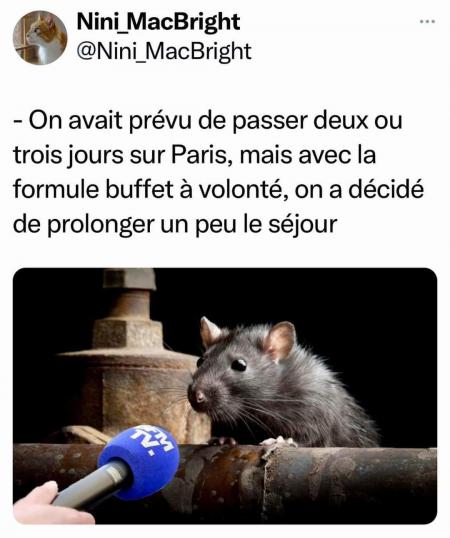Open the three-dot more options menu
The image size is (450, 538).
(x=427, y=22)
